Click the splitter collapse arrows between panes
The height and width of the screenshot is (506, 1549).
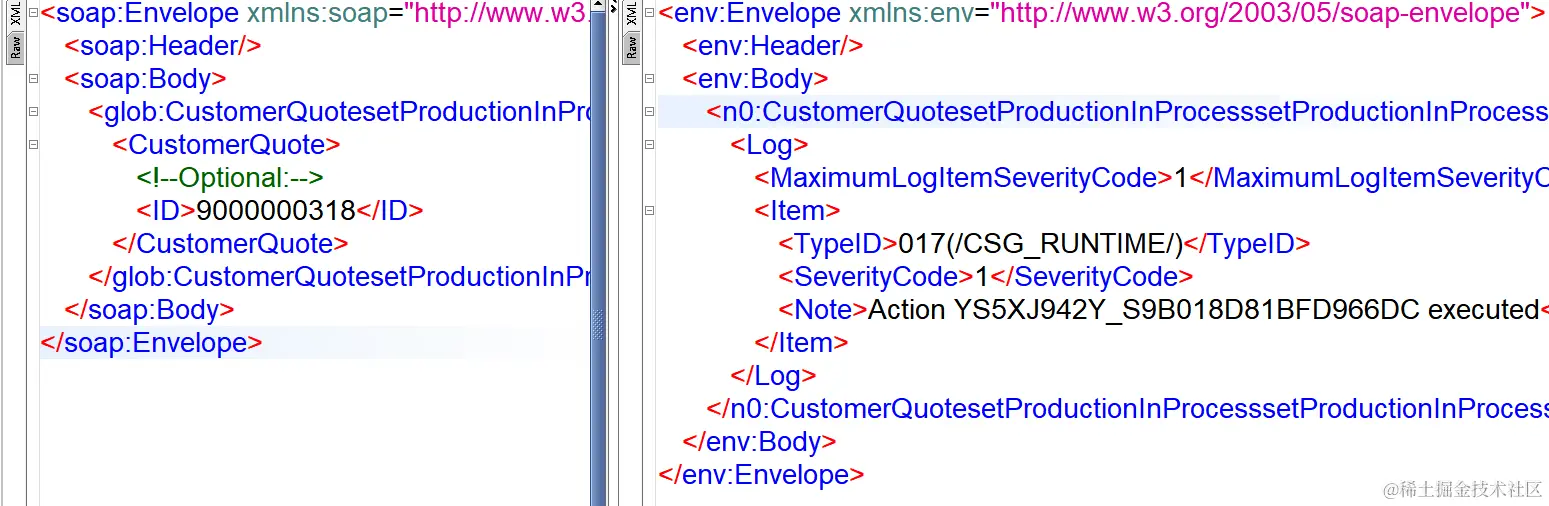click(613, 7)
